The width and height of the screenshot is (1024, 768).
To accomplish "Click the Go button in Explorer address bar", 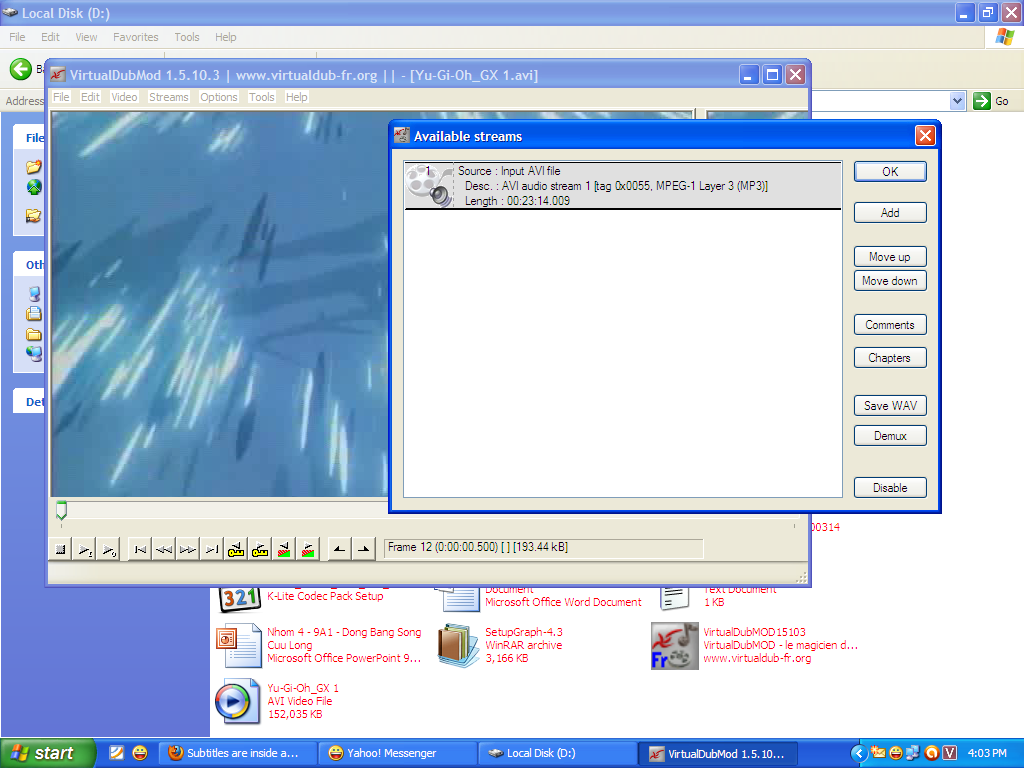I will click(991, 101).
